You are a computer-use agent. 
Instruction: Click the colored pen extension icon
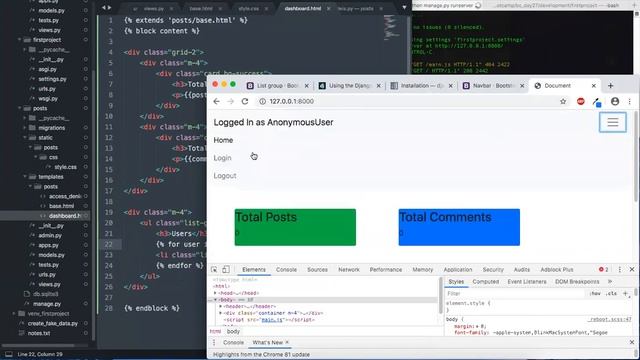[x=597, y=102]
